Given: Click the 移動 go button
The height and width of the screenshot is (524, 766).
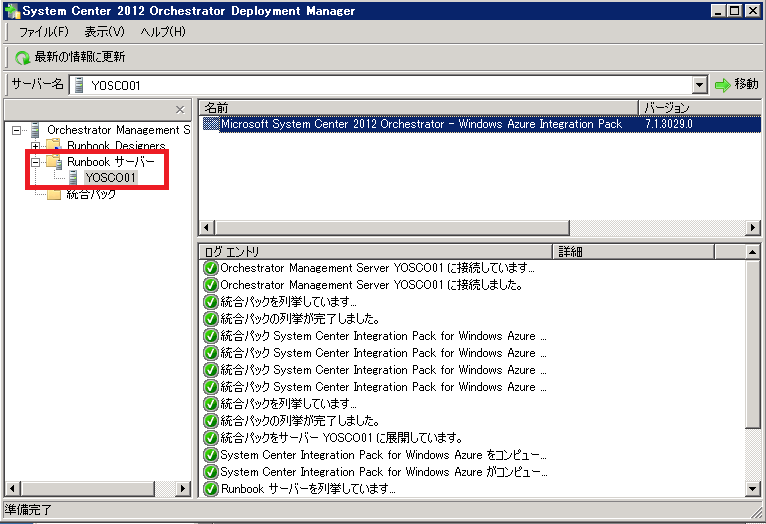Looking at the screenshot, I should 737,84.
